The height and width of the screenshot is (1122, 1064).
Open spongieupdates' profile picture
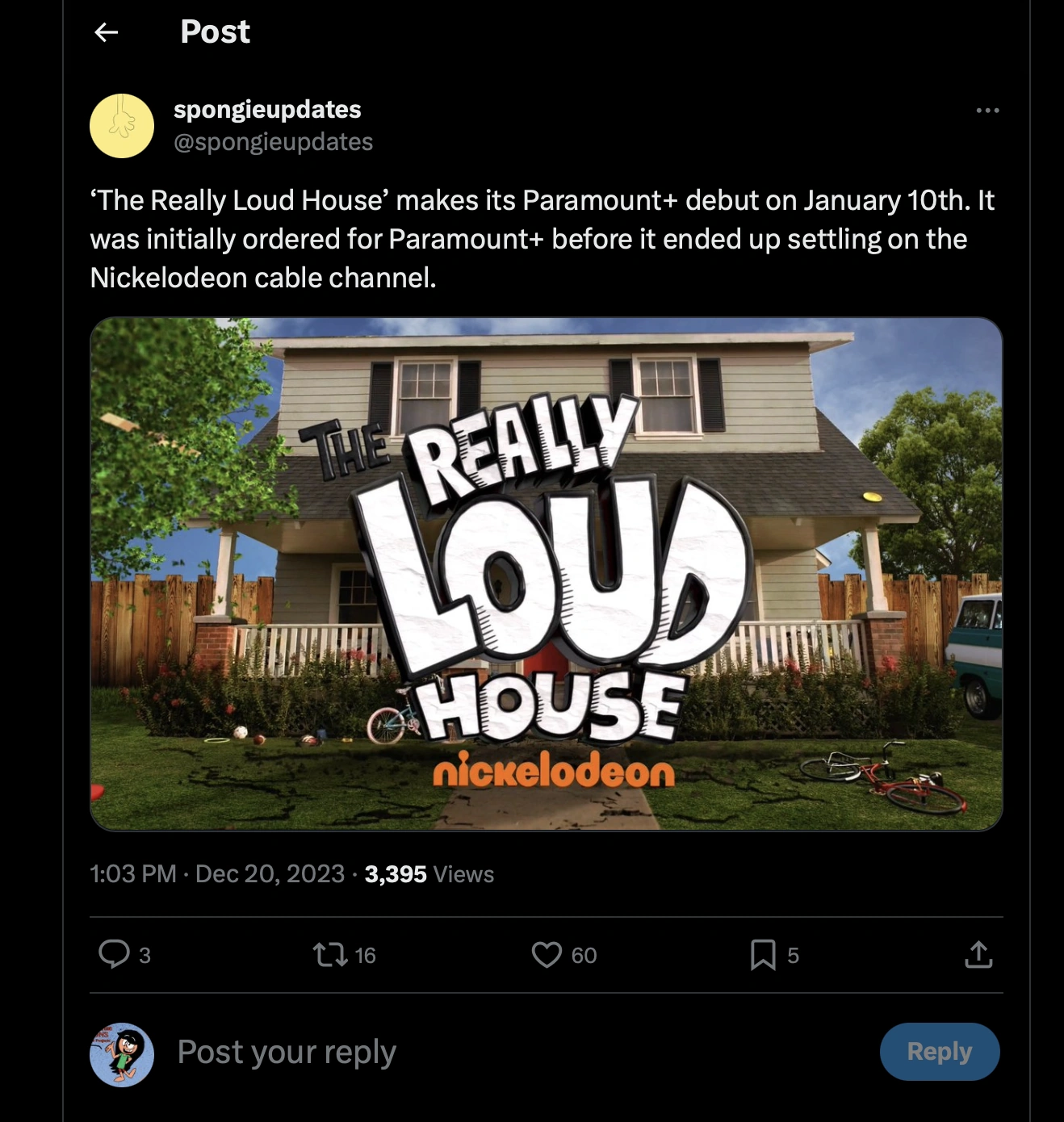click(x=120, y=124)
